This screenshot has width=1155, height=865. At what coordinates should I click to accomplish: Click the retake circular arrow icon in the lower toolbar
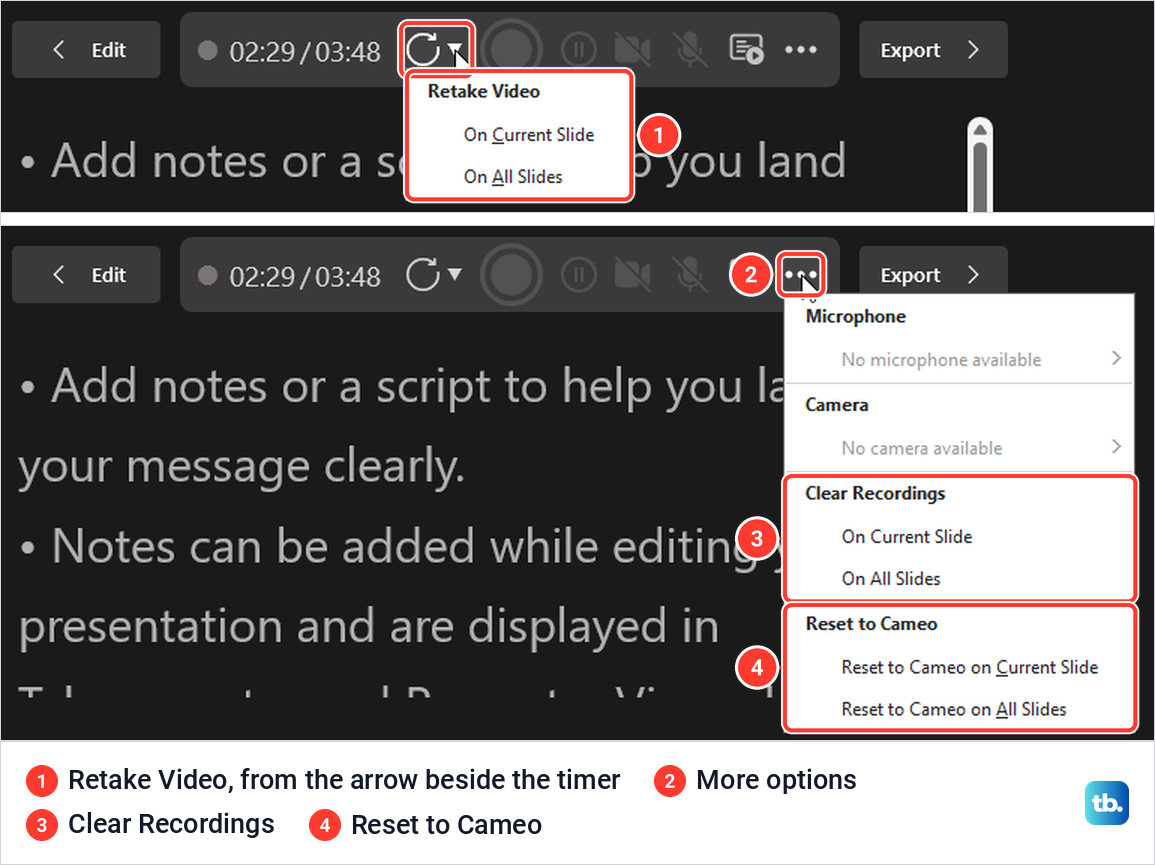coord(423,275)
